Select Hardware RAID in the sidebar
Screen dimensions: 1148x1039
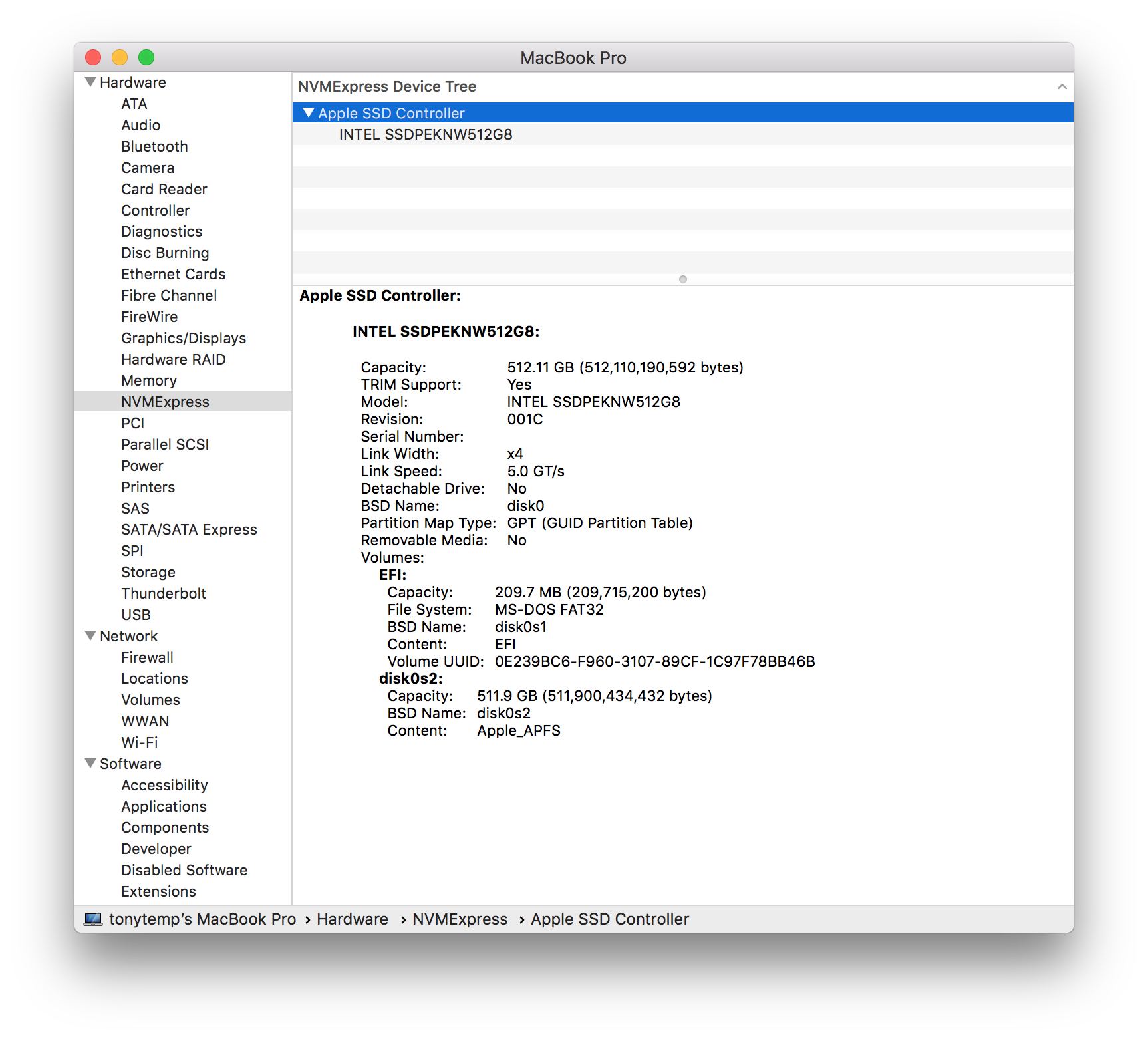173,359
